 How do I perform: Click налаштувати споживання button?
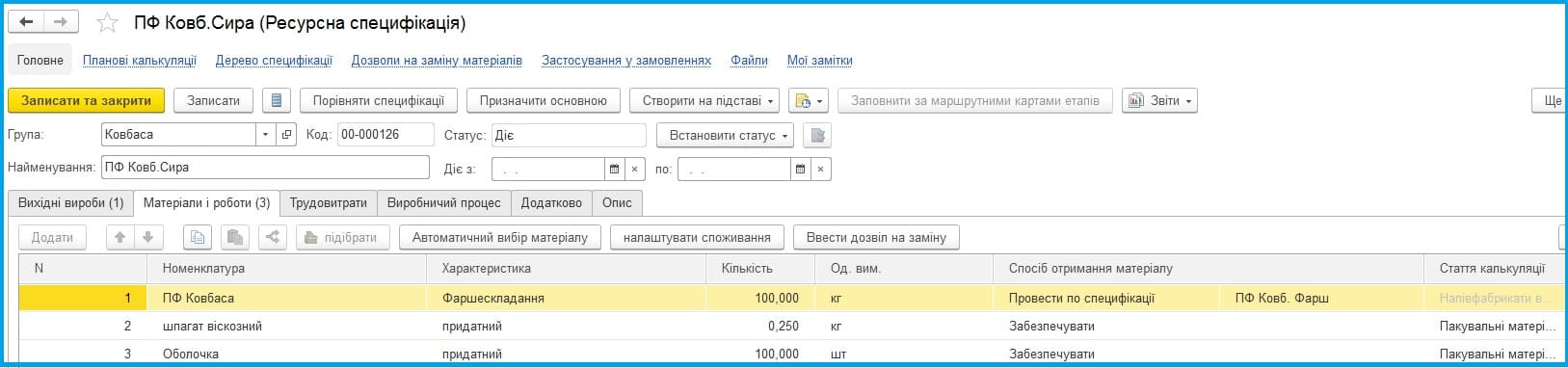697,237
